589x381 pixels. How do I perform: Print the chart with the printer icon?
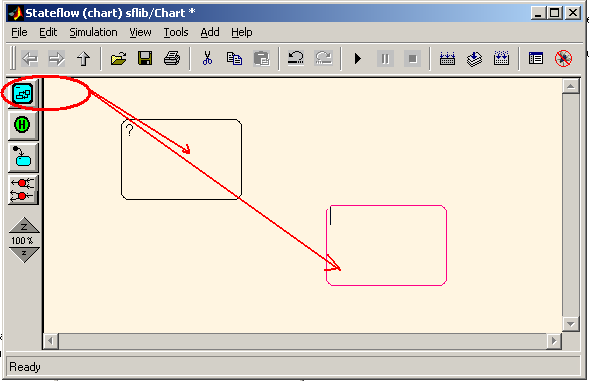click(x=172, y=59)
